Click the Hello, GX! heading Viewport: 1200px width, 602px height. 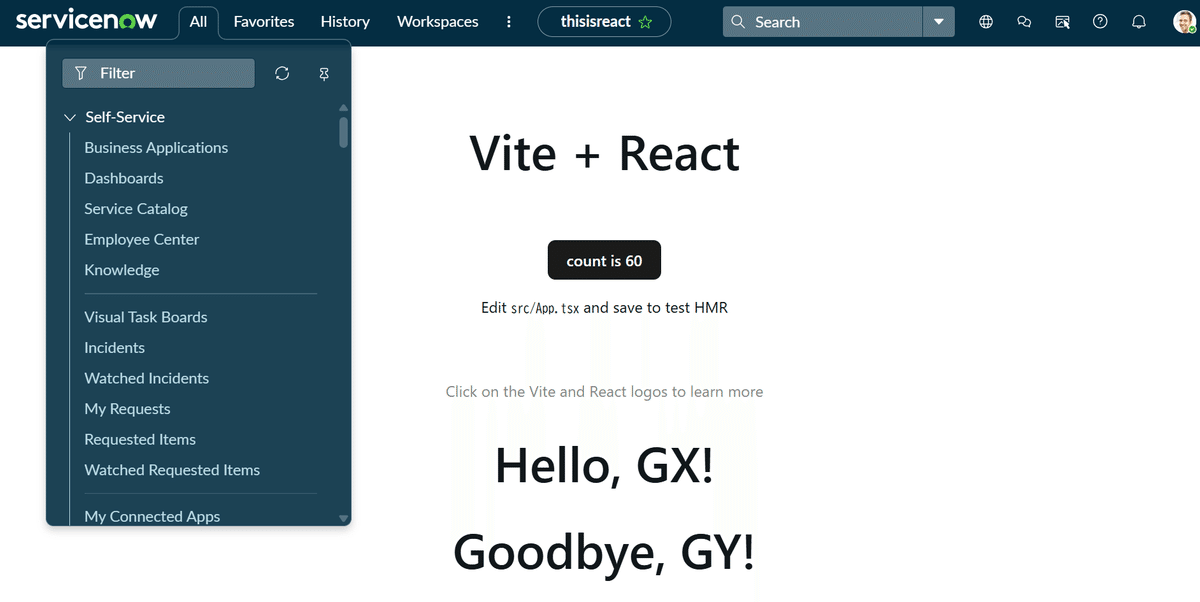[x=604, y=465]
